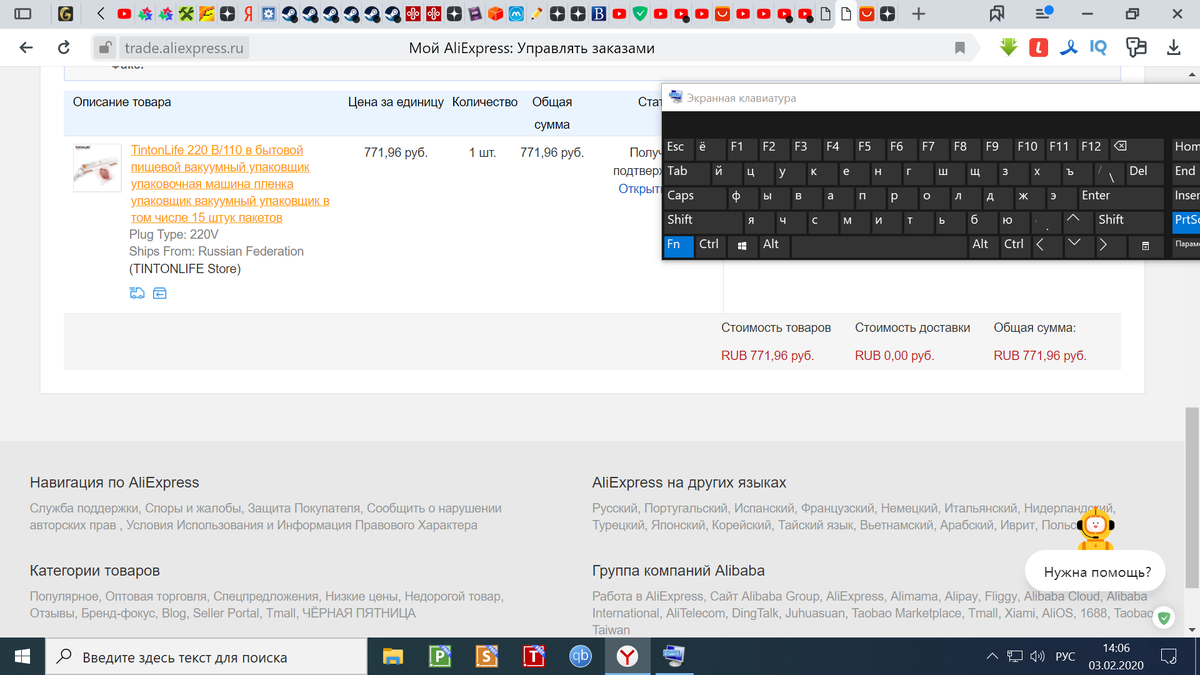Click the delivery truck icon under product
The height and width of the screenshot is (675, 1200).
coord(137,293)
